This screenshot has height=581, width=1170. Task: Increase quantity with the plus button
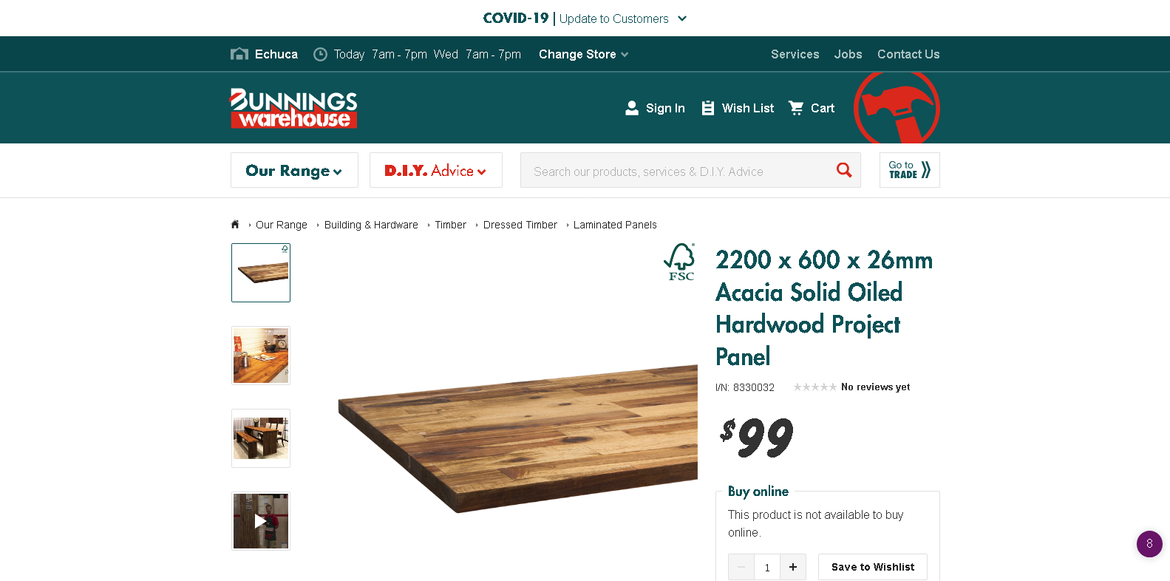(x=792, y=567)
